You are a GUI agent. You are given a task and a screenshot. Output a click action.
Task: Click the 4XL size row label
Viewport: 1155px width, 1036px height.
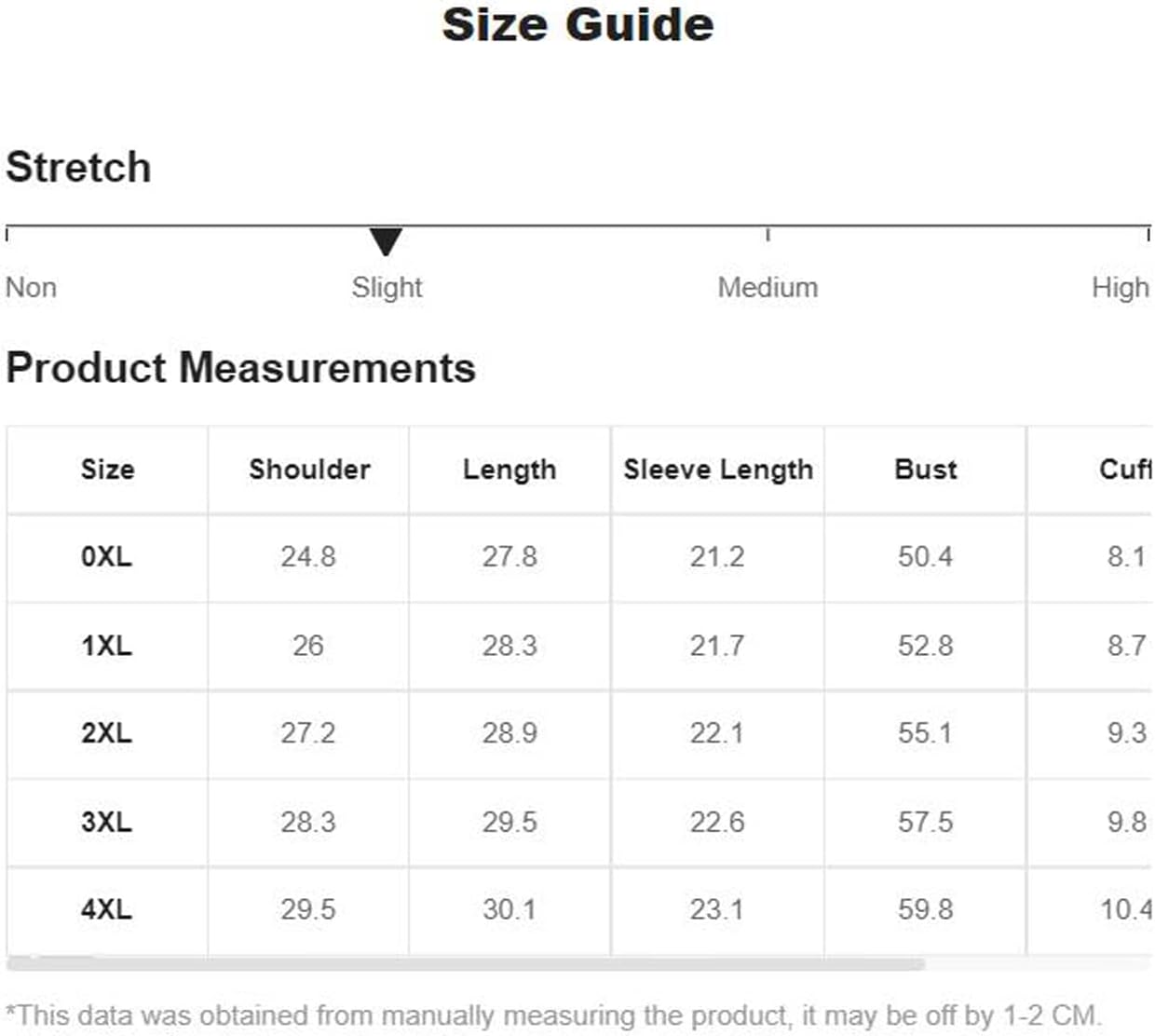coord(106,908)
